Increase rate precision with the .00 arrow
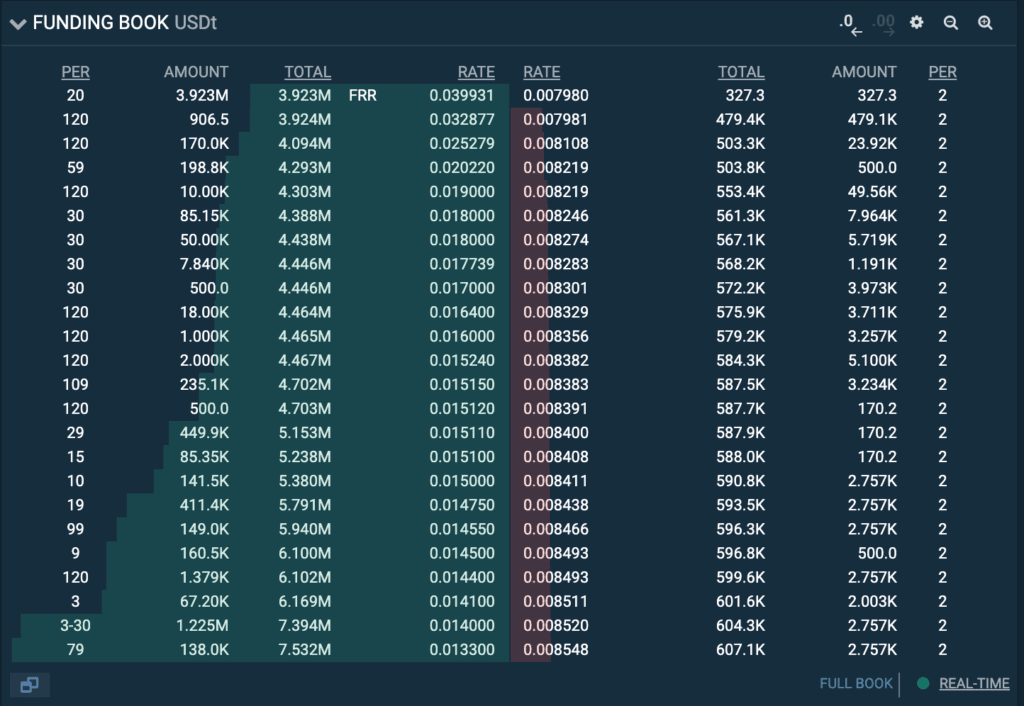This screenshot has width=1024, height=706. (x=883, y=24)
